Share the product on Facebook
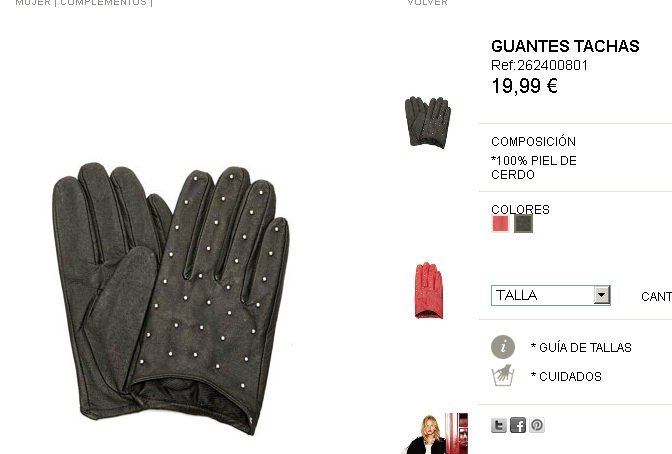The image size is (672, 454). pos(518,425)
